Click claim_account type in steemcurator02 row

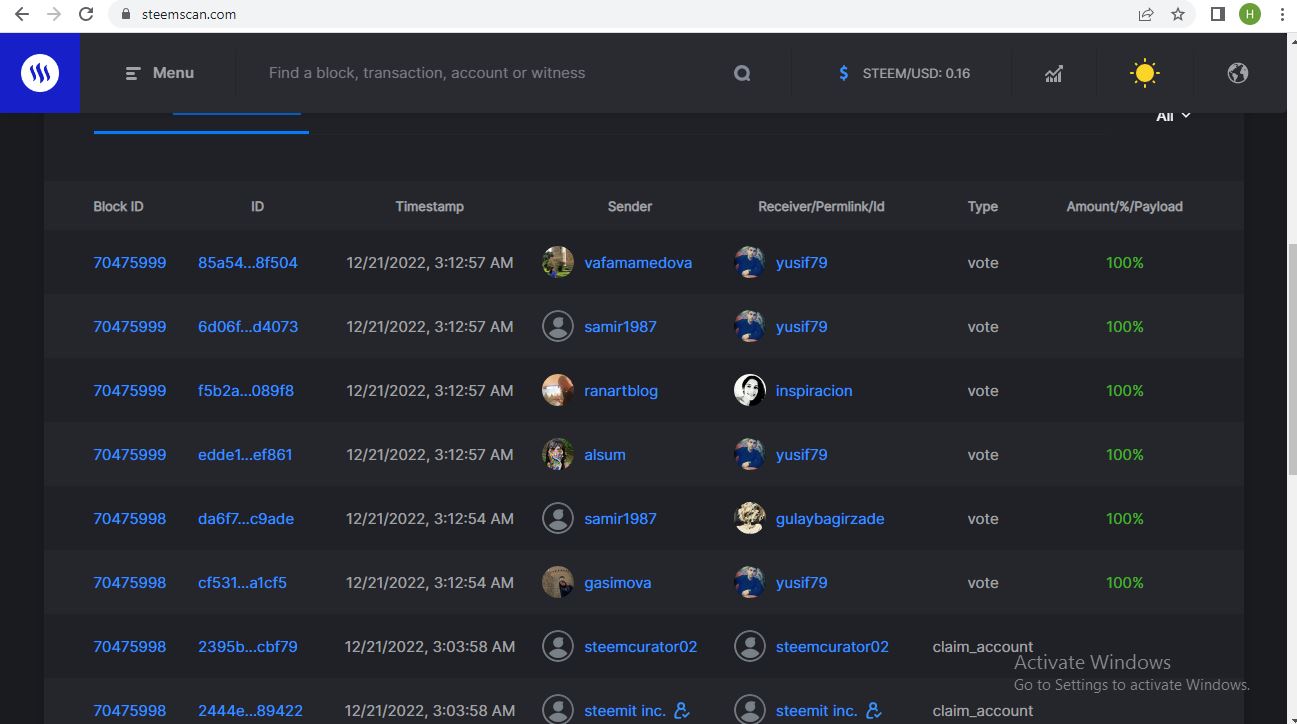[983, 647]
